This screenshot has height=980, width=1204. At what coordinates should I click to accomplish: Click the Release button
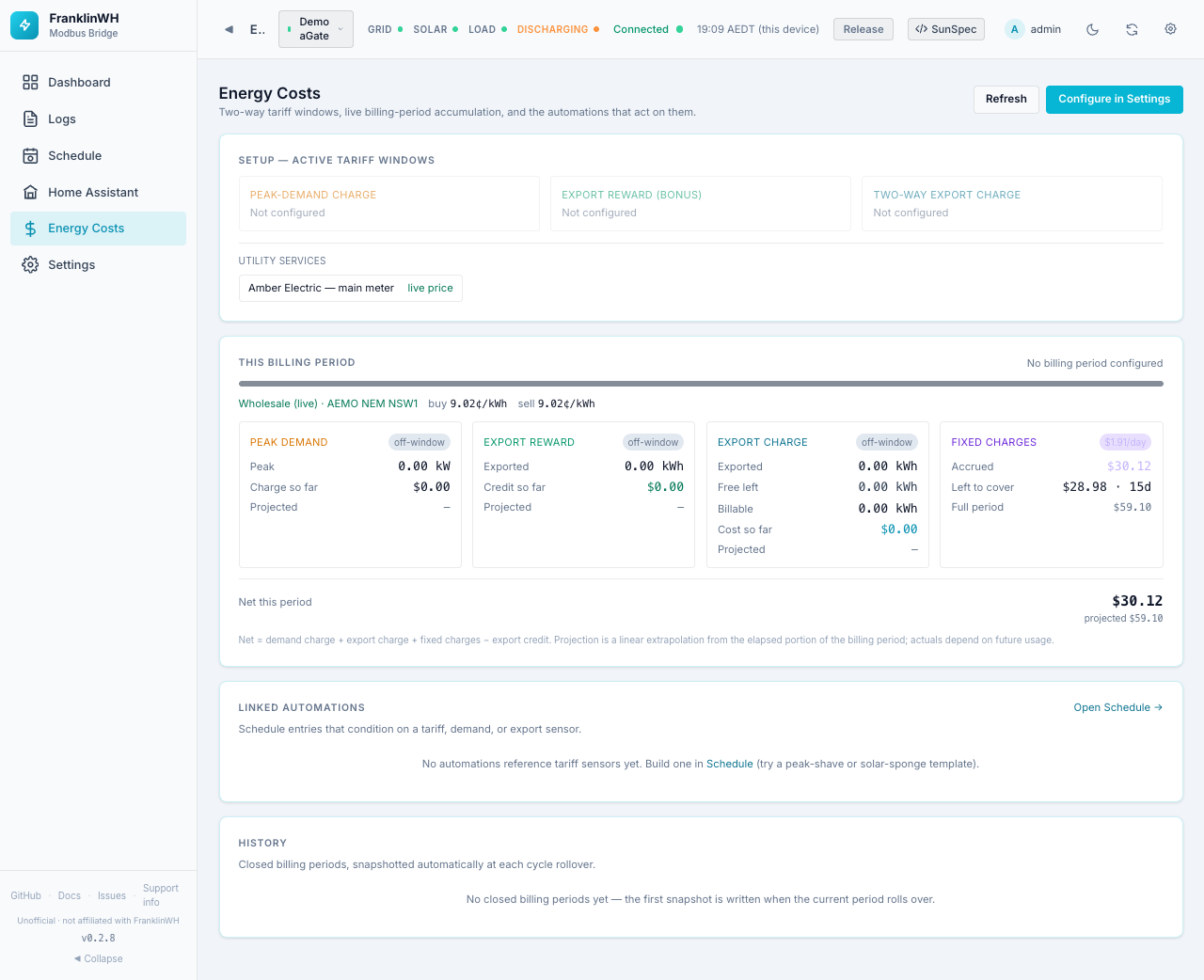(x=863, y=29)
